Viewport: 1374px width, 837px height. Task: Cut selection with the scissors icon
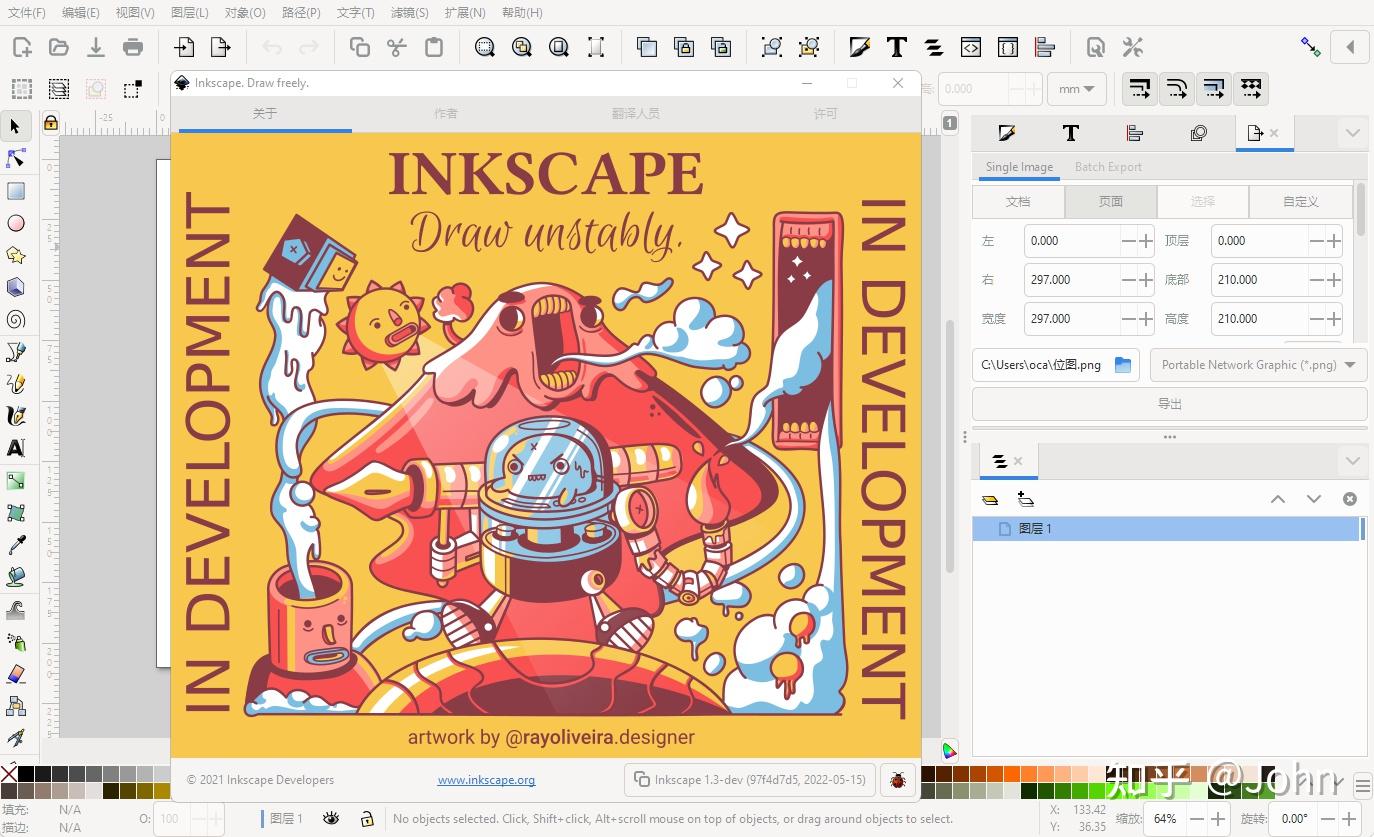(396, 47)
